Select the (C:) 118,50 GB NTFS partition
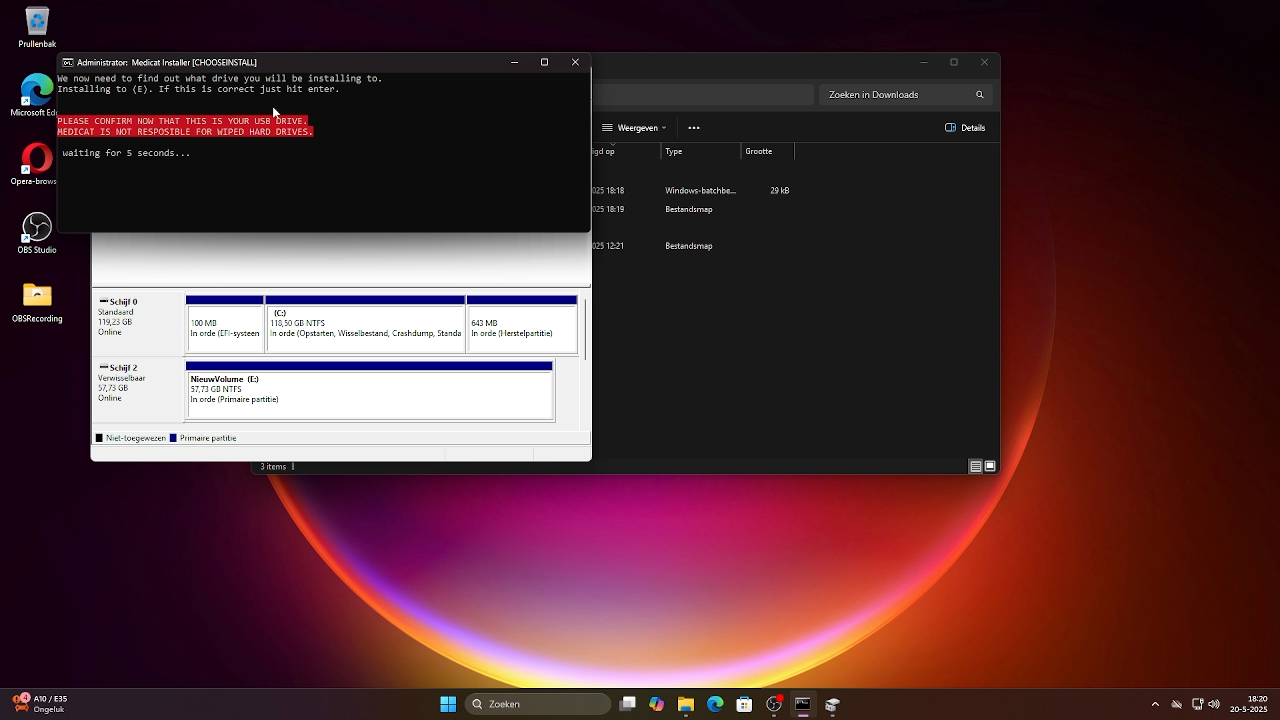This screenshot has height=720, width=1280. pyautogui.click(x=365, y=324)
